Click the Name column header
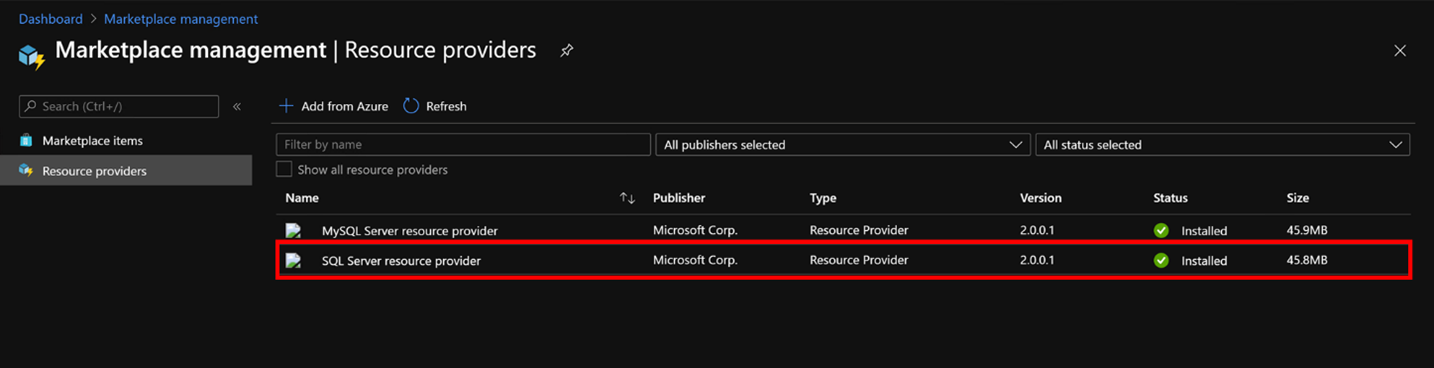 click(302, 198)
